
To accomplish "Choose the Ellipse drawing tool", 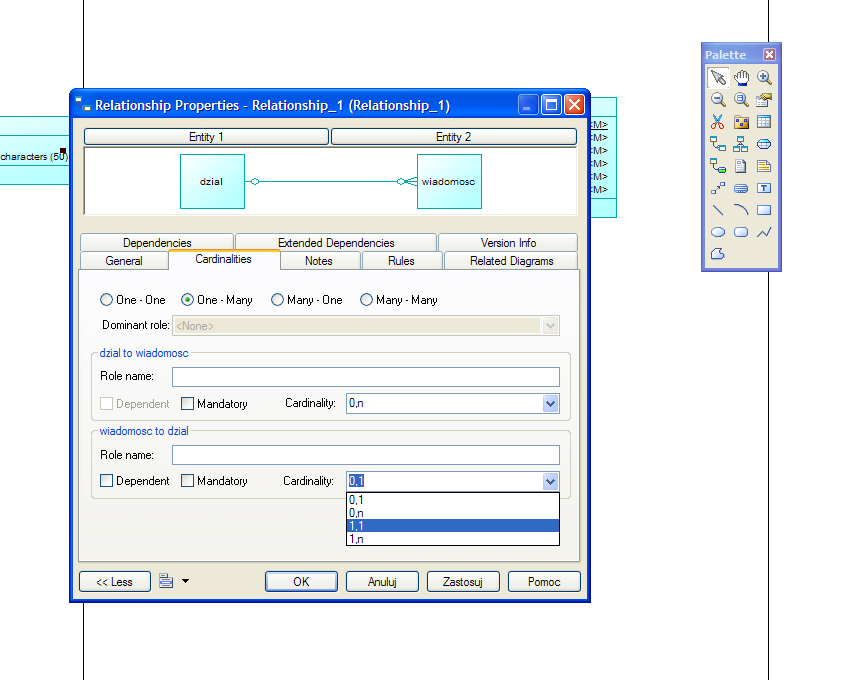I will coord(718,232).
